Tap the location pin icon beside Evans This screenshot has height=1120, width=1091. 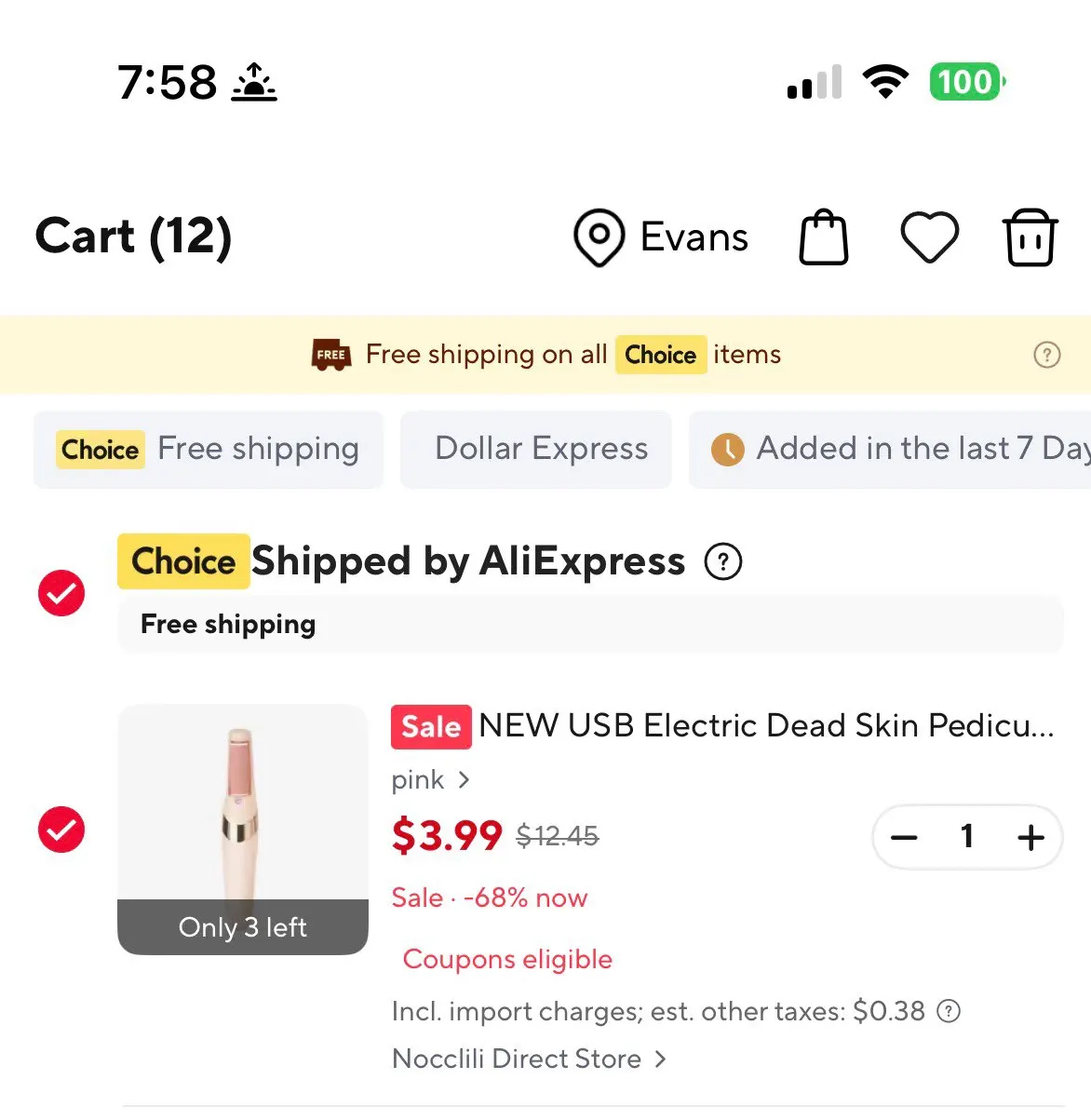[599, 237]
